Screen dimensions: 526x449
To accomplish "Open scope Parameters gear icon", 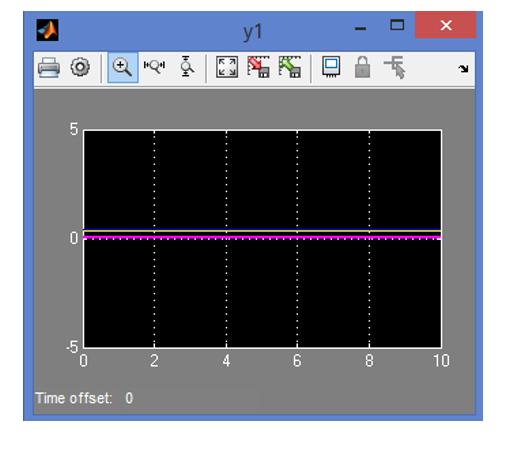I will (80, 67).
